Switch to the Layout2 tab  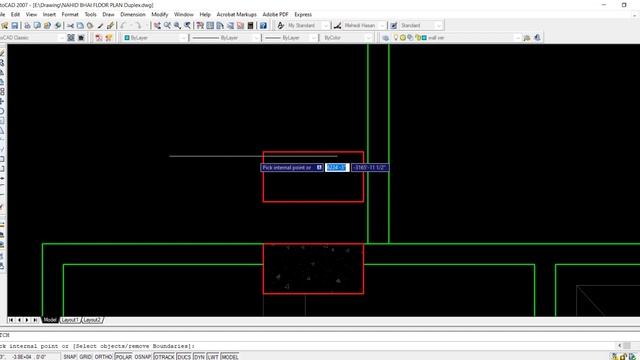[x=92, y=320]
